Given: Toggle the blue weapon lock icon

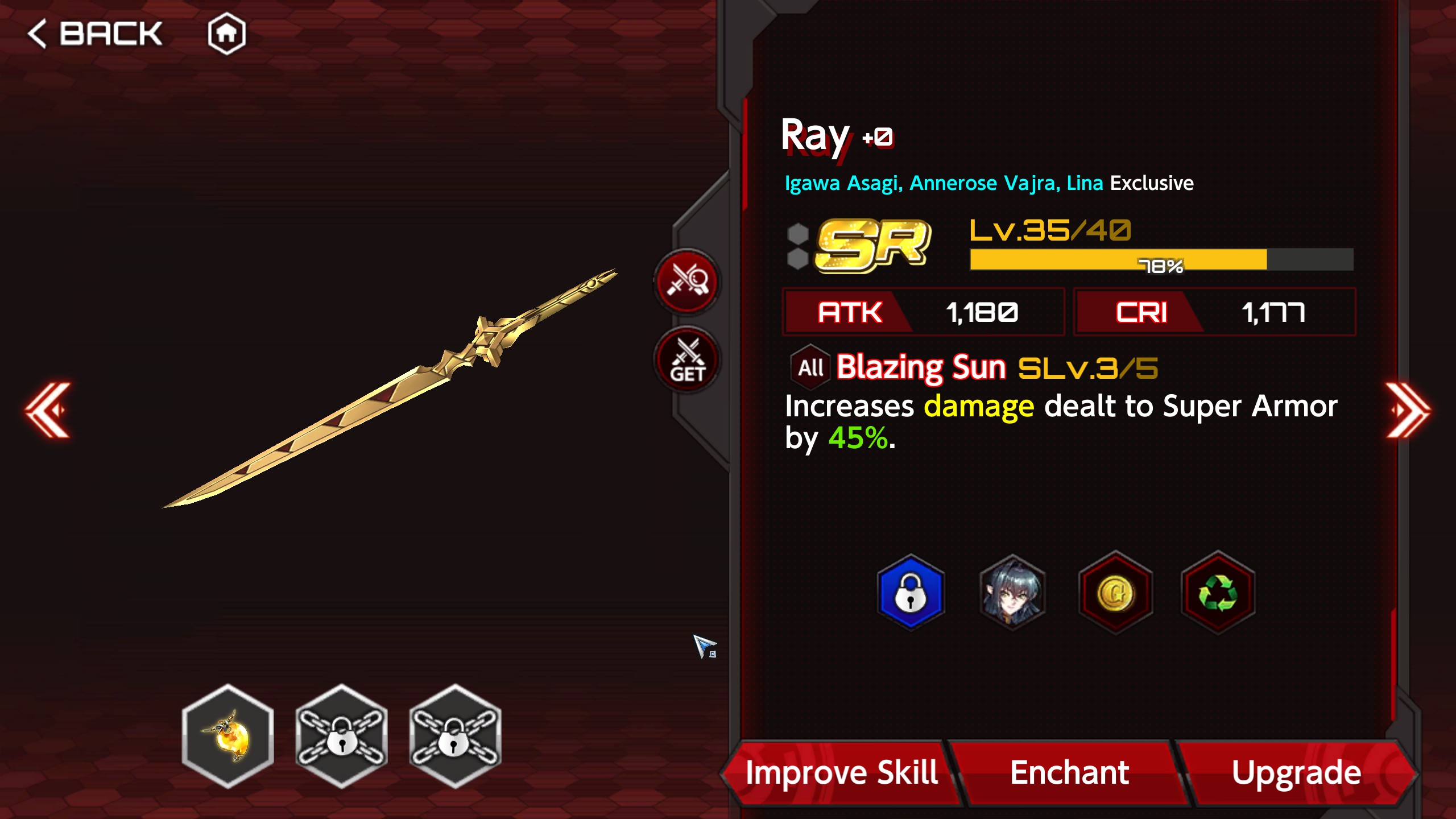Looking at the screenshot, I should tap(911, 593).
